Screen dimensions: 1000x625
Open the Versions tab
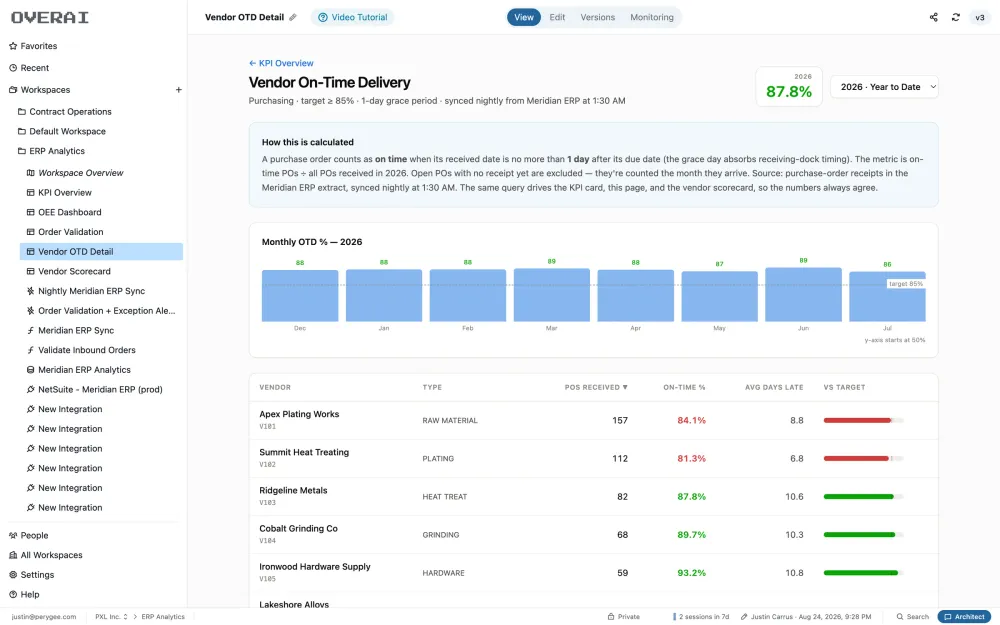coord(598,17)
